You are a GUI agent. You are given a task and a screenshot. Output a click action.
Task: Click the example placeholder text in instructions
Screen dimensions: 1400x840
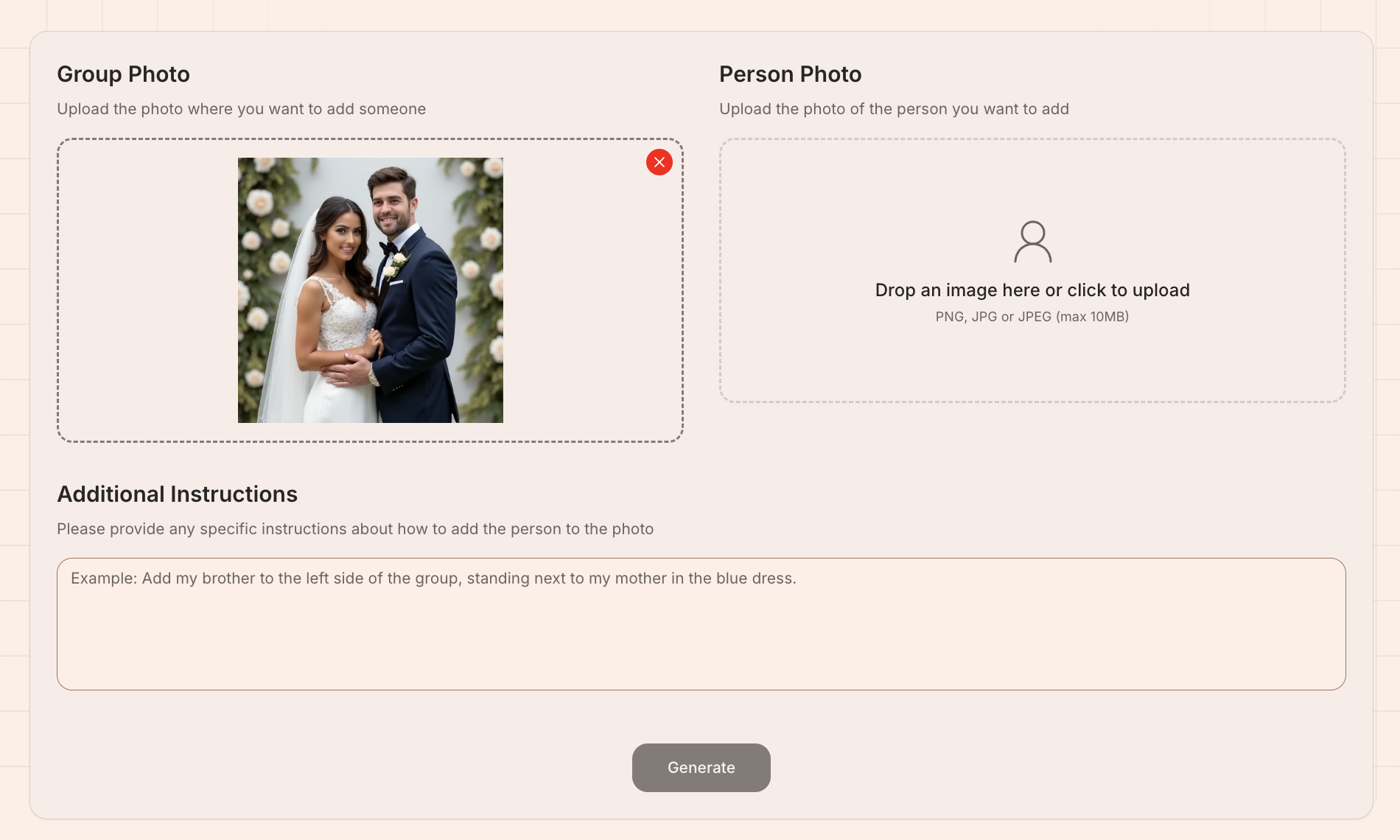tap(433, 578)
